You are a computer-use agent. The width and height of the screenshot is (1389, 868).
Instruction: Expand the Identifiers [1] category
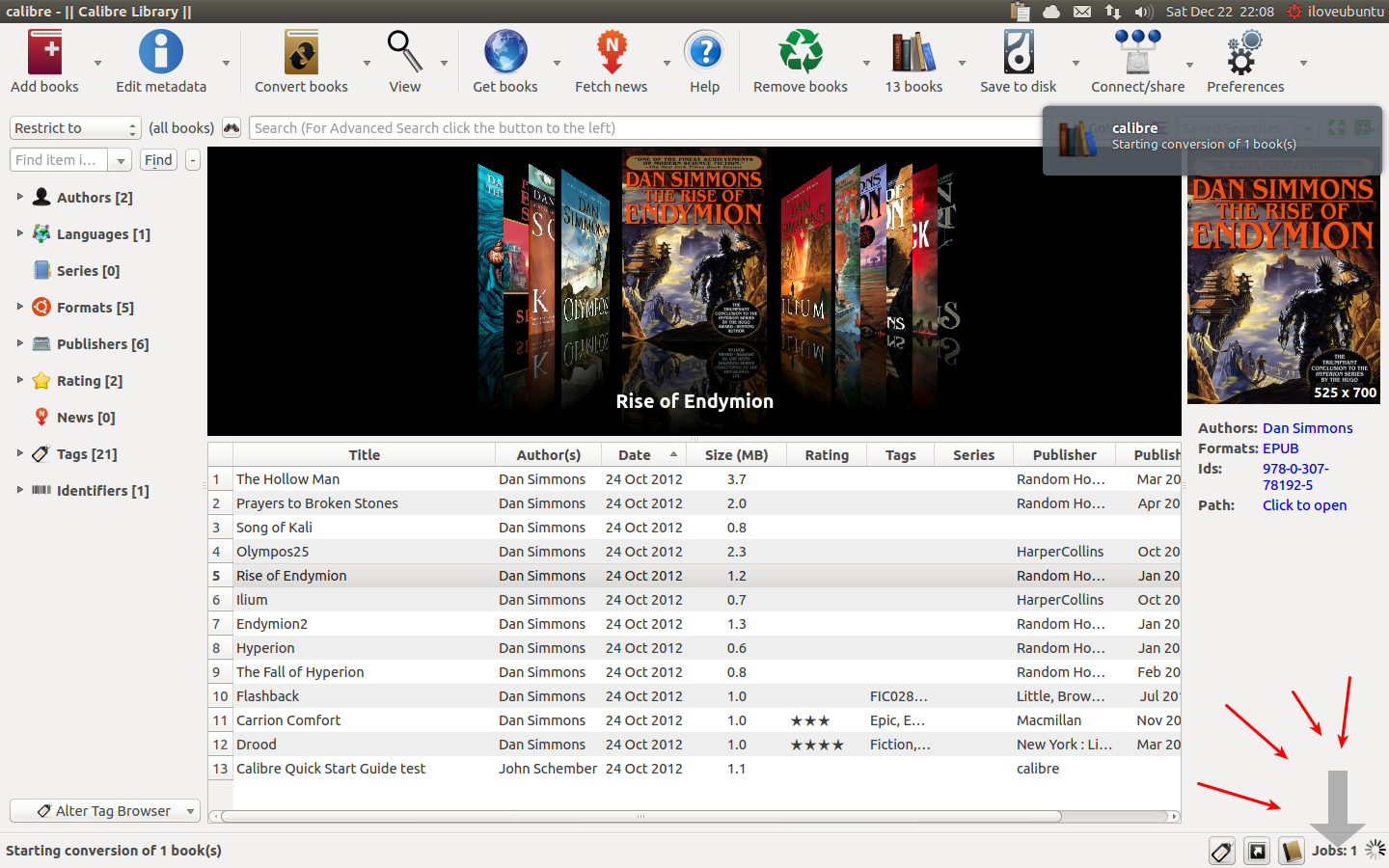[19, 489]
